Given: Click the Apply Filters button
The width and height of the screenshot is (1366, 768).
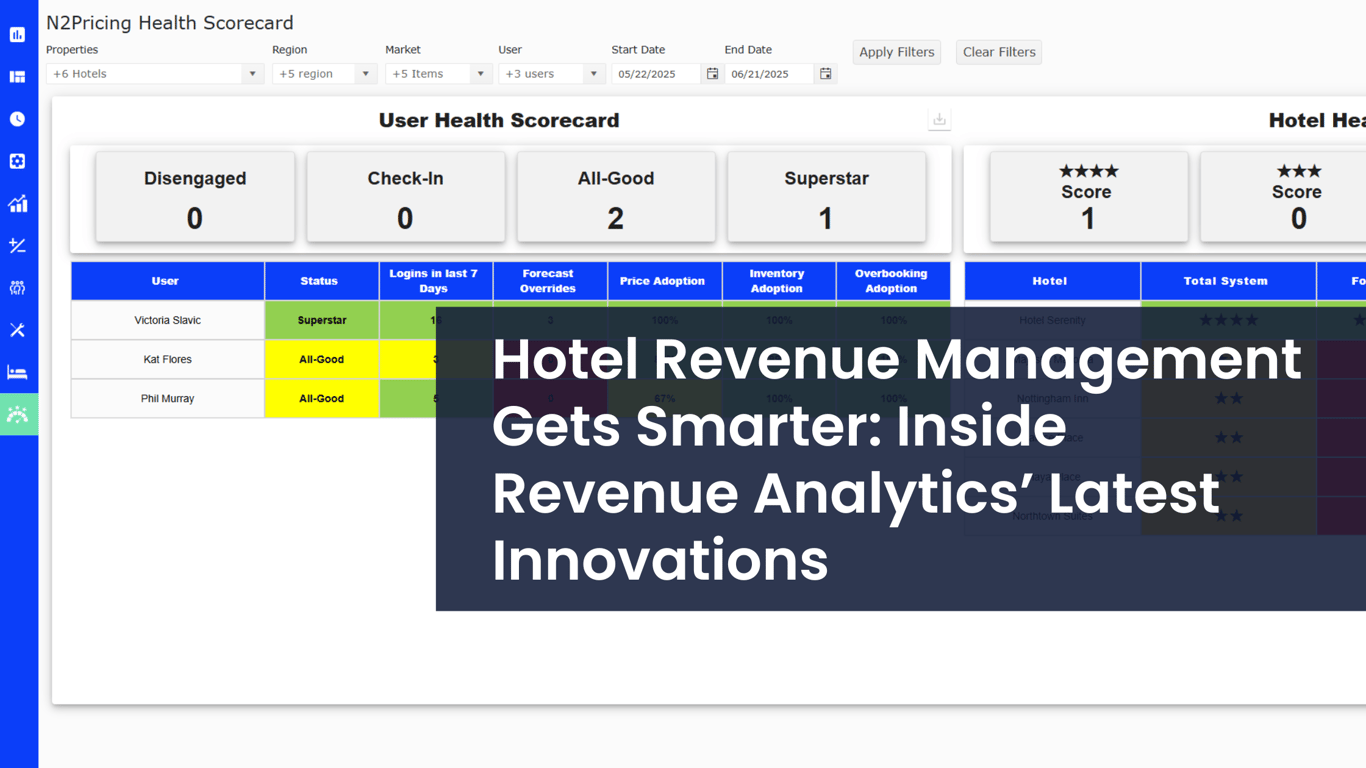Looking at the screenshot, I should (896, 52).
